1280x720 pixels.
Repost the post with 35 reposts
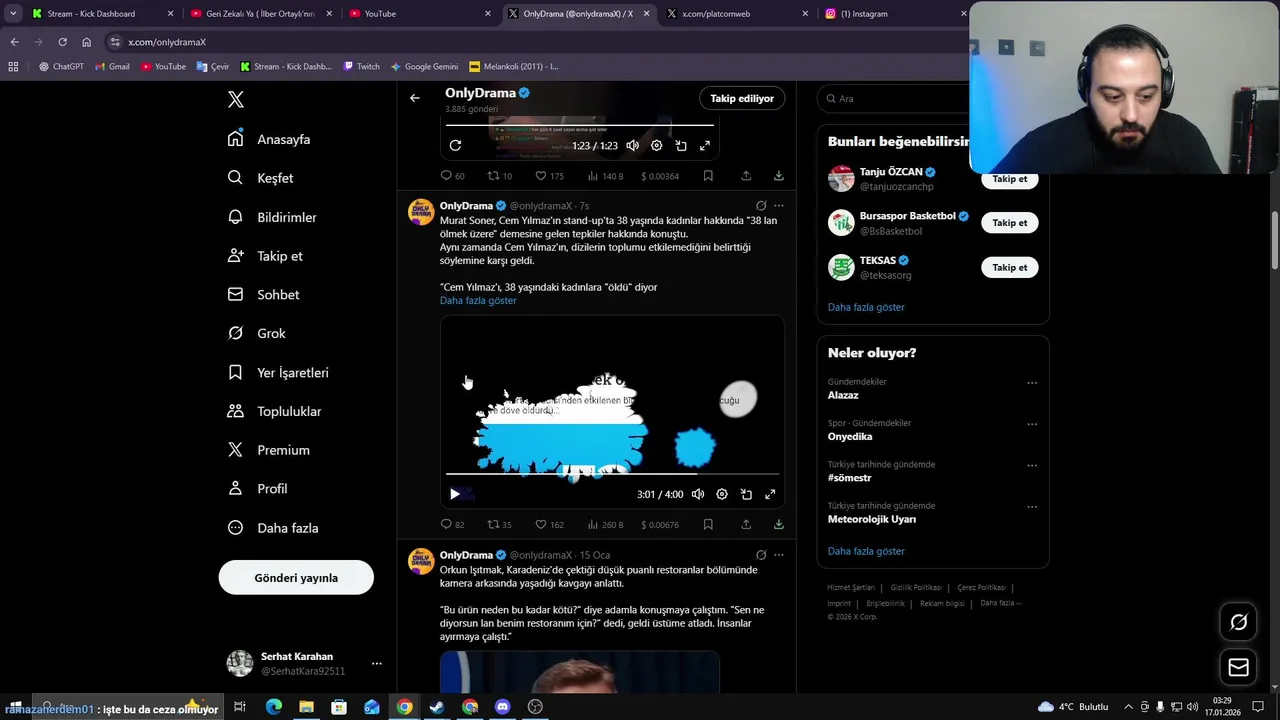[500, 525]
